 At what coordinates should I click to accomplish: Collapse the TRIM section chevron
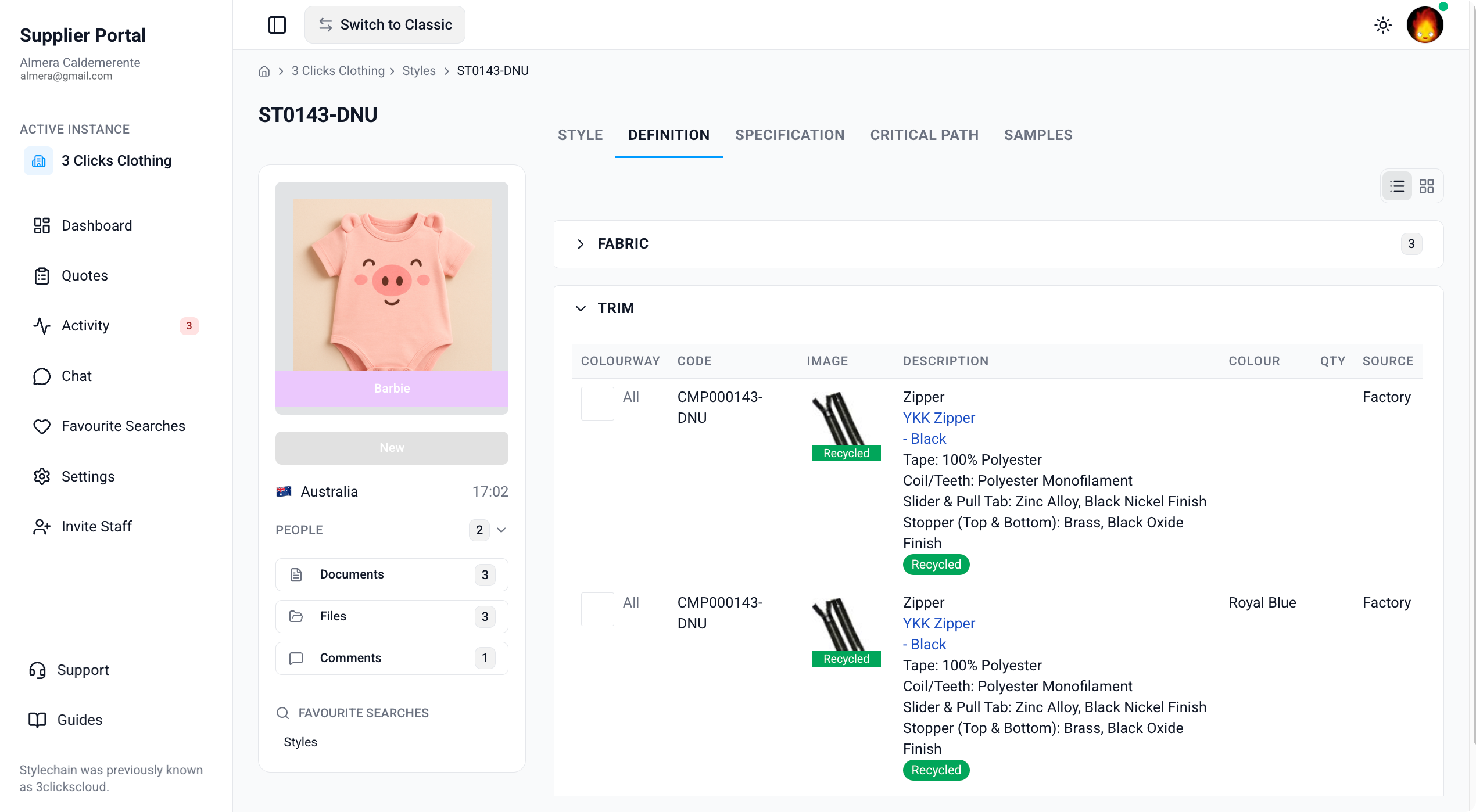tap(581, 308)
